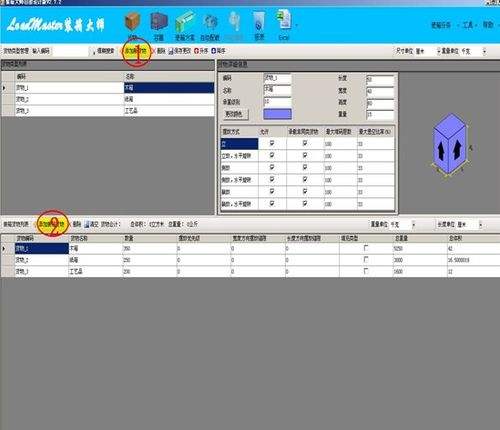Click 工艺品 name cell in cargo type list
The height and width of the screenshot is (430, 500).
(169, 111)
